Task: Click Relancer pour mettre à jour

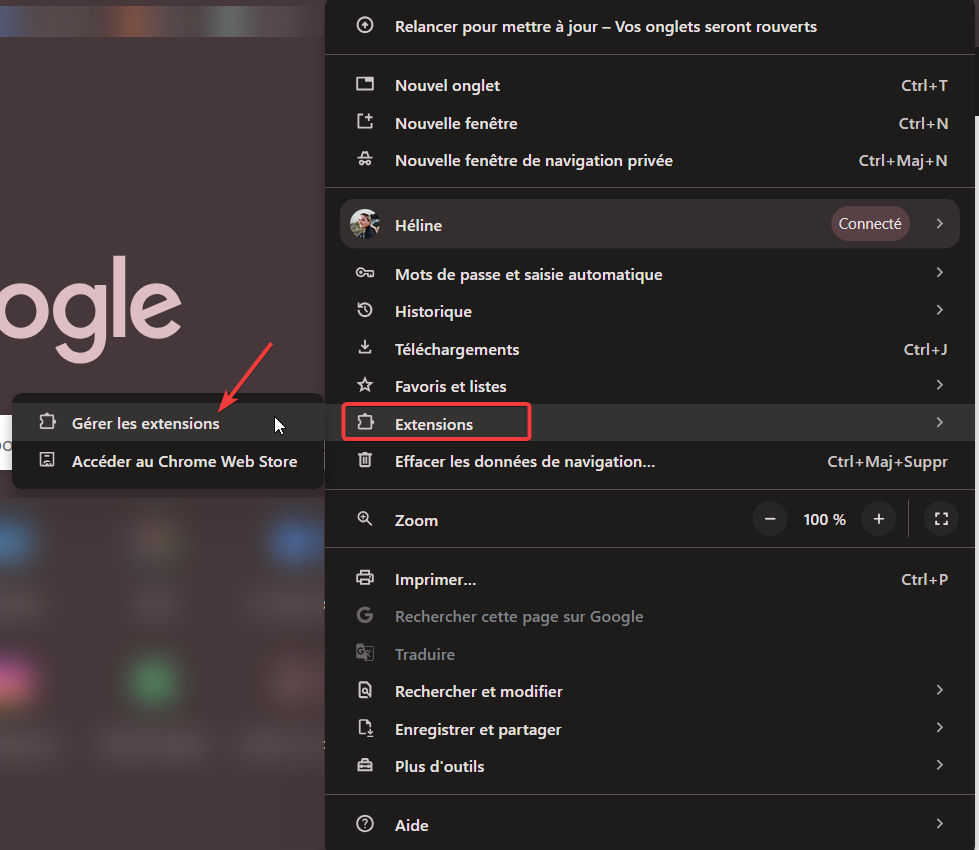Action: pos(650,26)
